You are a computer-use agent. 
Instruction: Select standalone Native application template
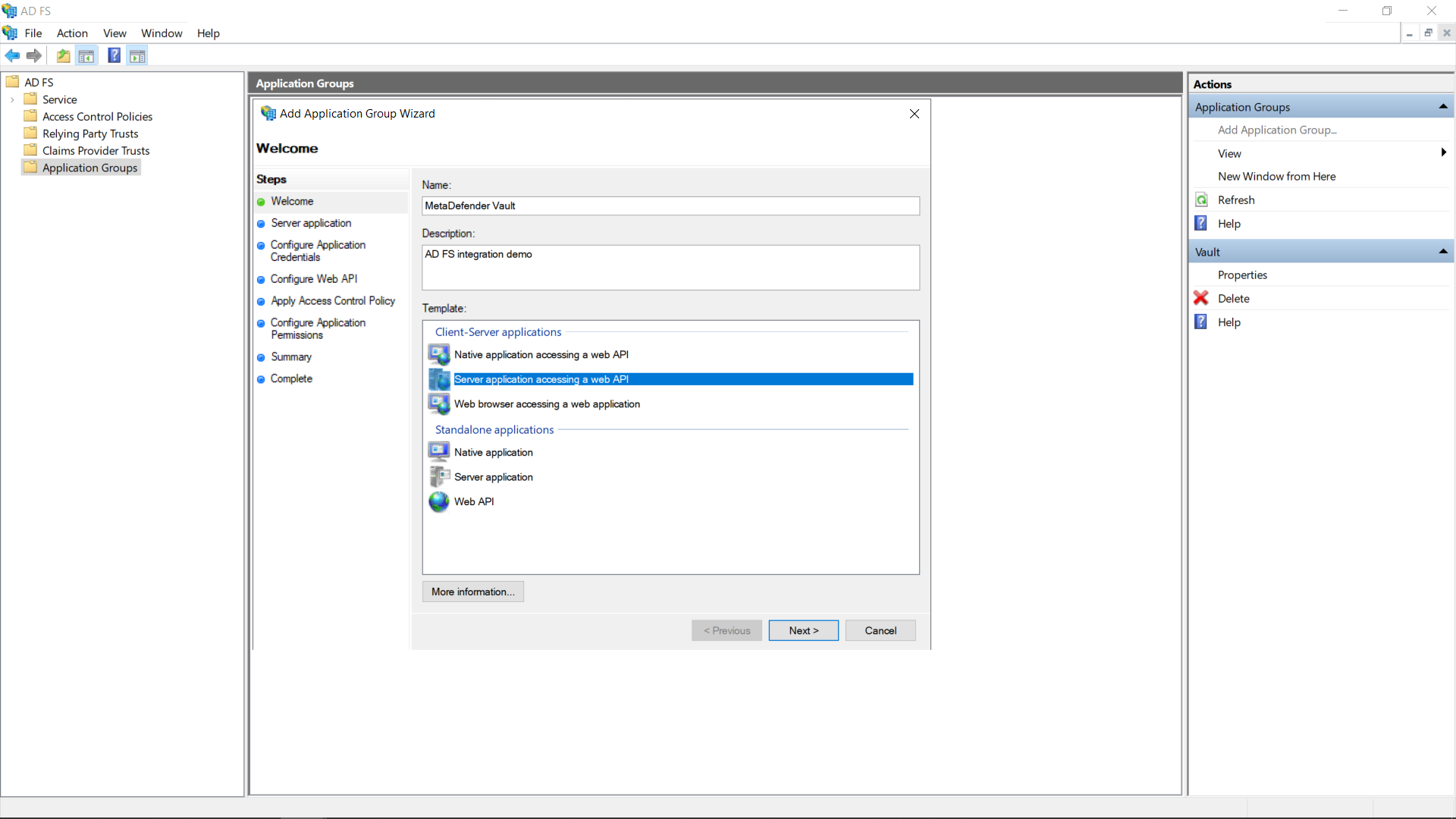(x=493, y=452)
